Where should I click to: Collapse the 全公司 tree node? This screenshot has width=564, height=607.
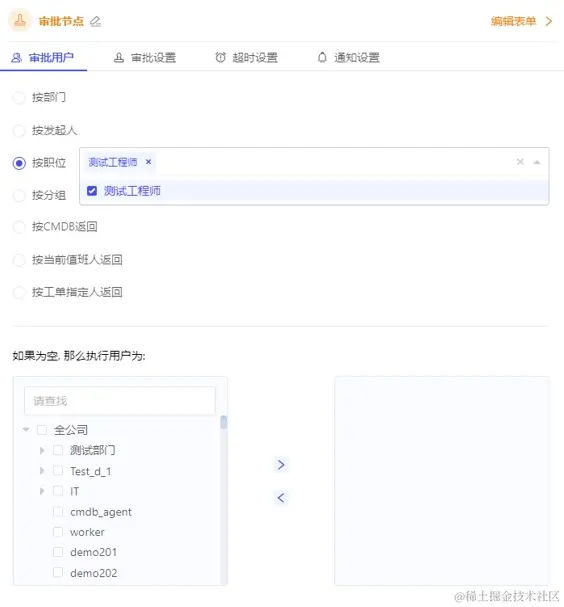26,429
